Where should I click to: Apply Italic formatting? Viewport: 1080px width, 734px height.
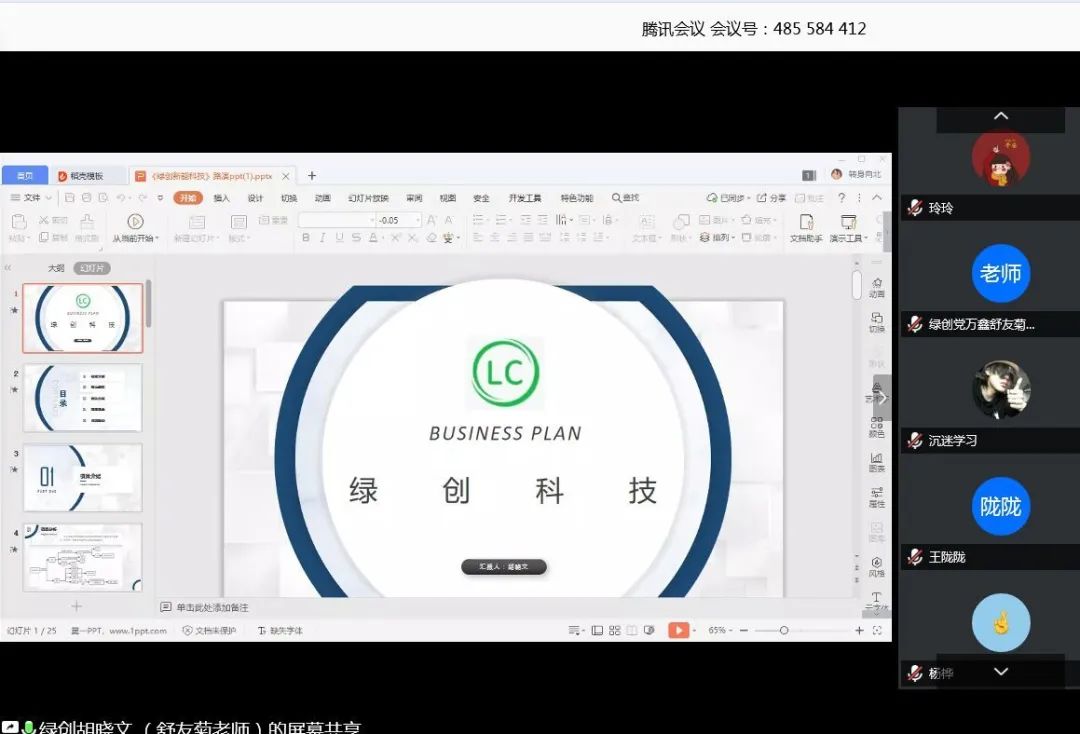pyautogui.click(x=322, y=238)
